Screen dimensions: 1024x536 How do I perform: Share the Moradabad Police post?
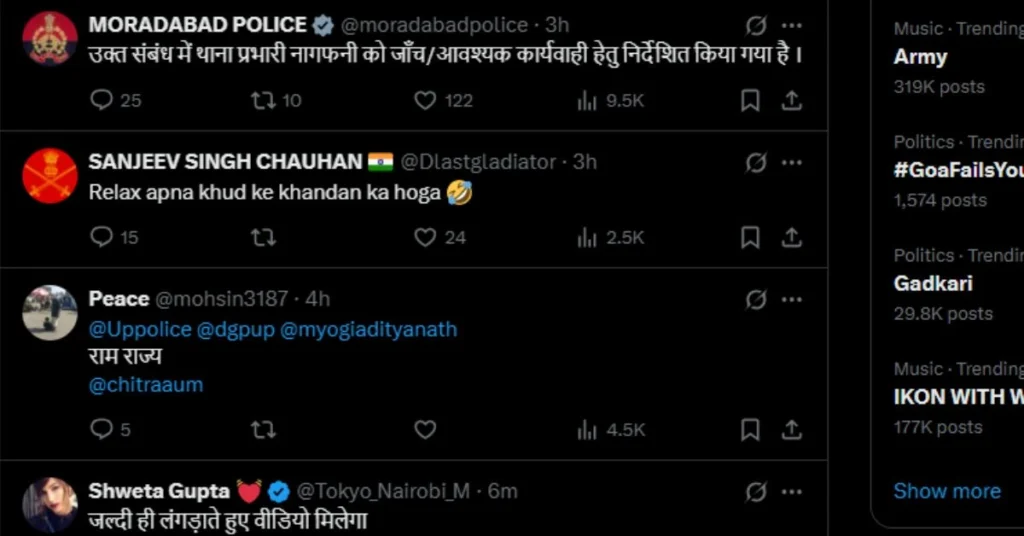(791, 100)
